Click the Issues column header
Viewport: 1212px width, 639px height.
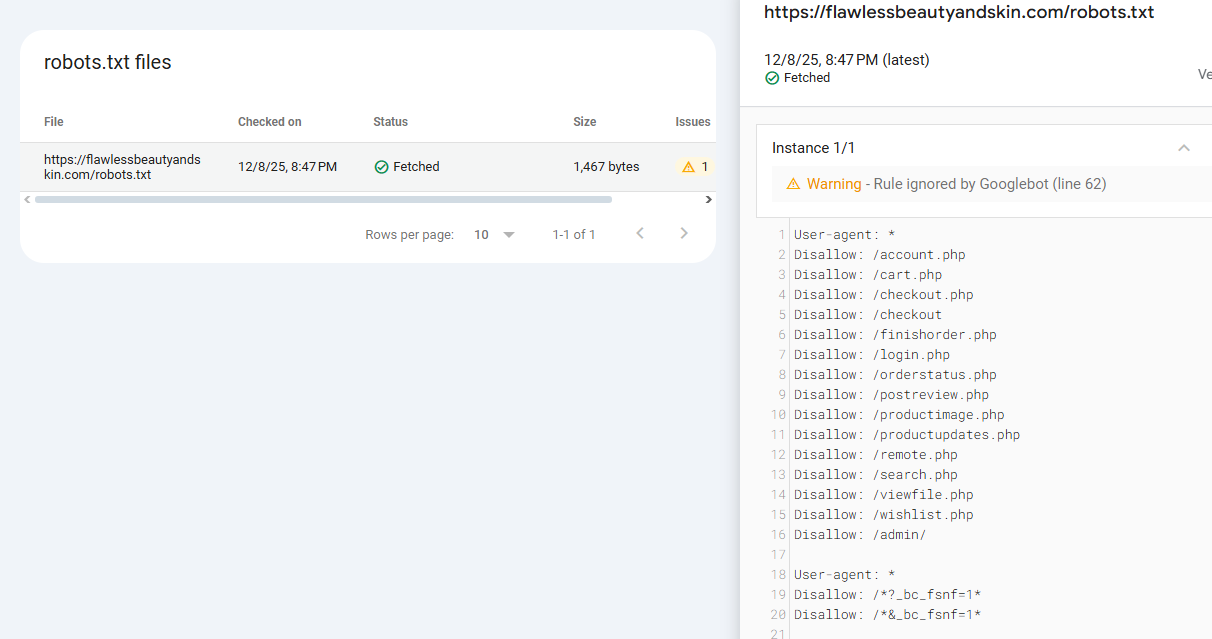692,122
